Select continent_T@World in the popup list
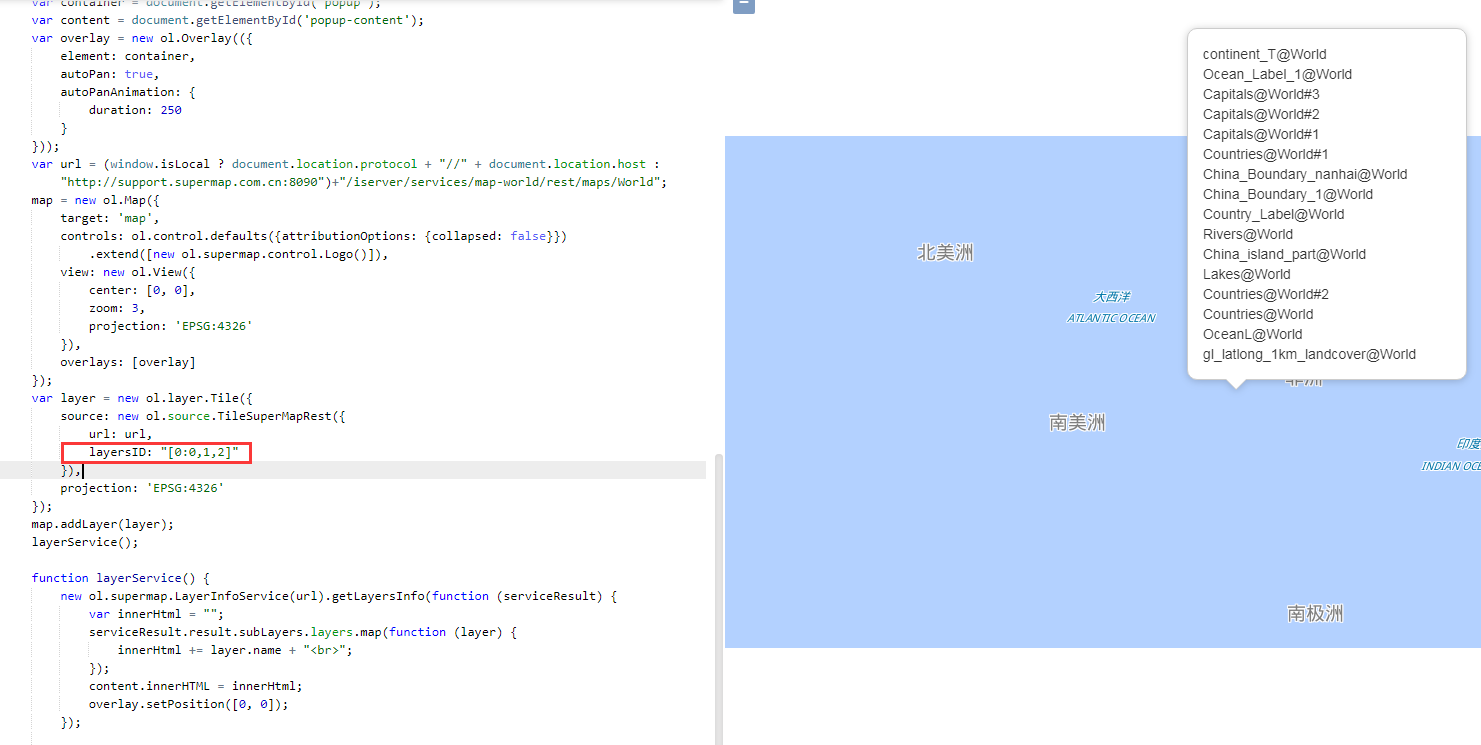The image size is (1481, 745). 1264,54
